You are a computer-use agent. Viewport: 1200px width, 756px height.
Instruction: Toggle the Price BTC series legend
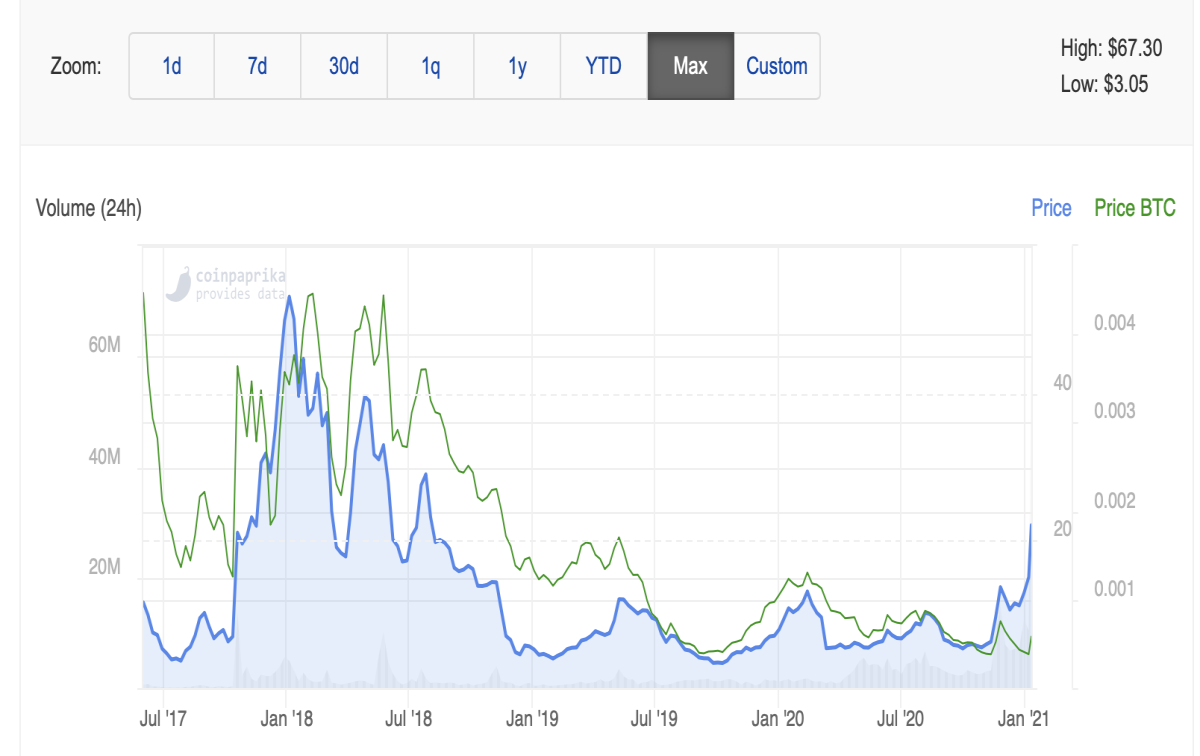click(1135, 208)
